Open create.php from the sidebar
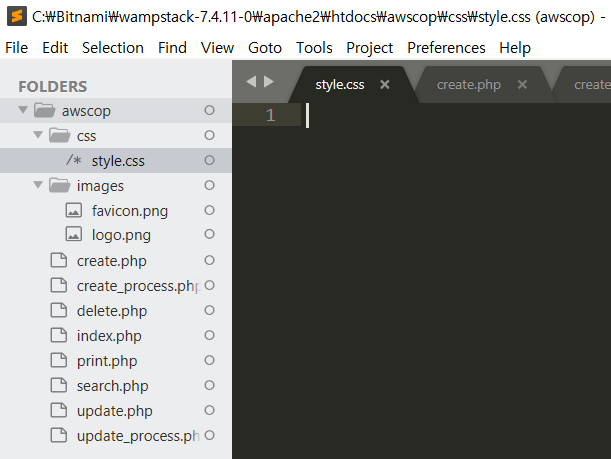This screenshot has width=611, height=459. pos(111,261)
